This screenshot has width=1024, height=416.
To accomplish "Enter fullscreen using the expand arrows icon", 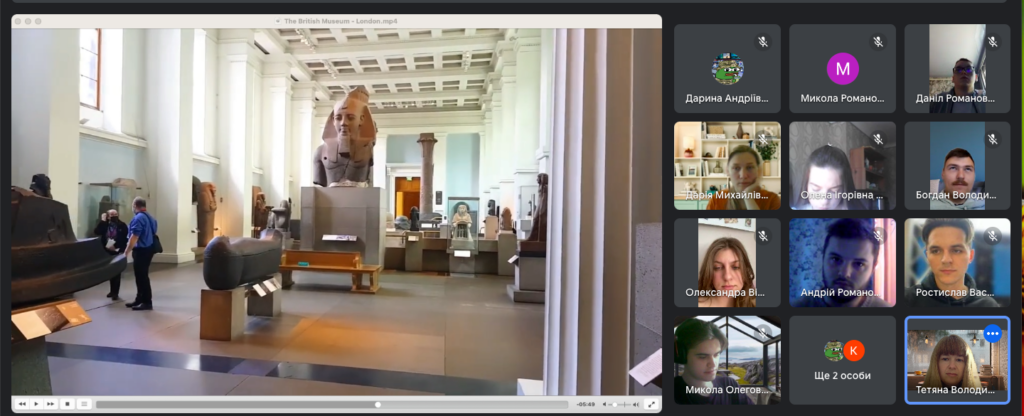I will pos(652,404).
